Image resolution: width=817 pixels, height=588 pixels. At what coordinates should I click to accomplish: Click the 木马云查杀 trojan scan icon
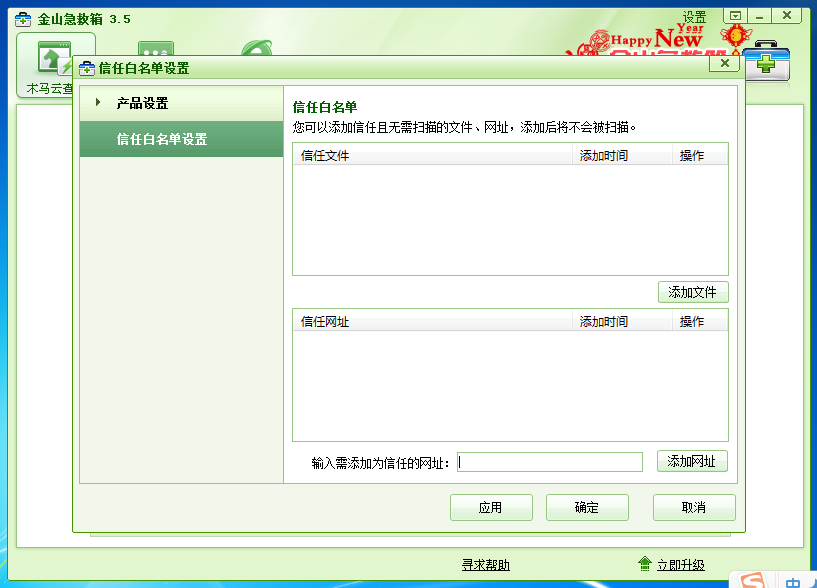[55, 60]
